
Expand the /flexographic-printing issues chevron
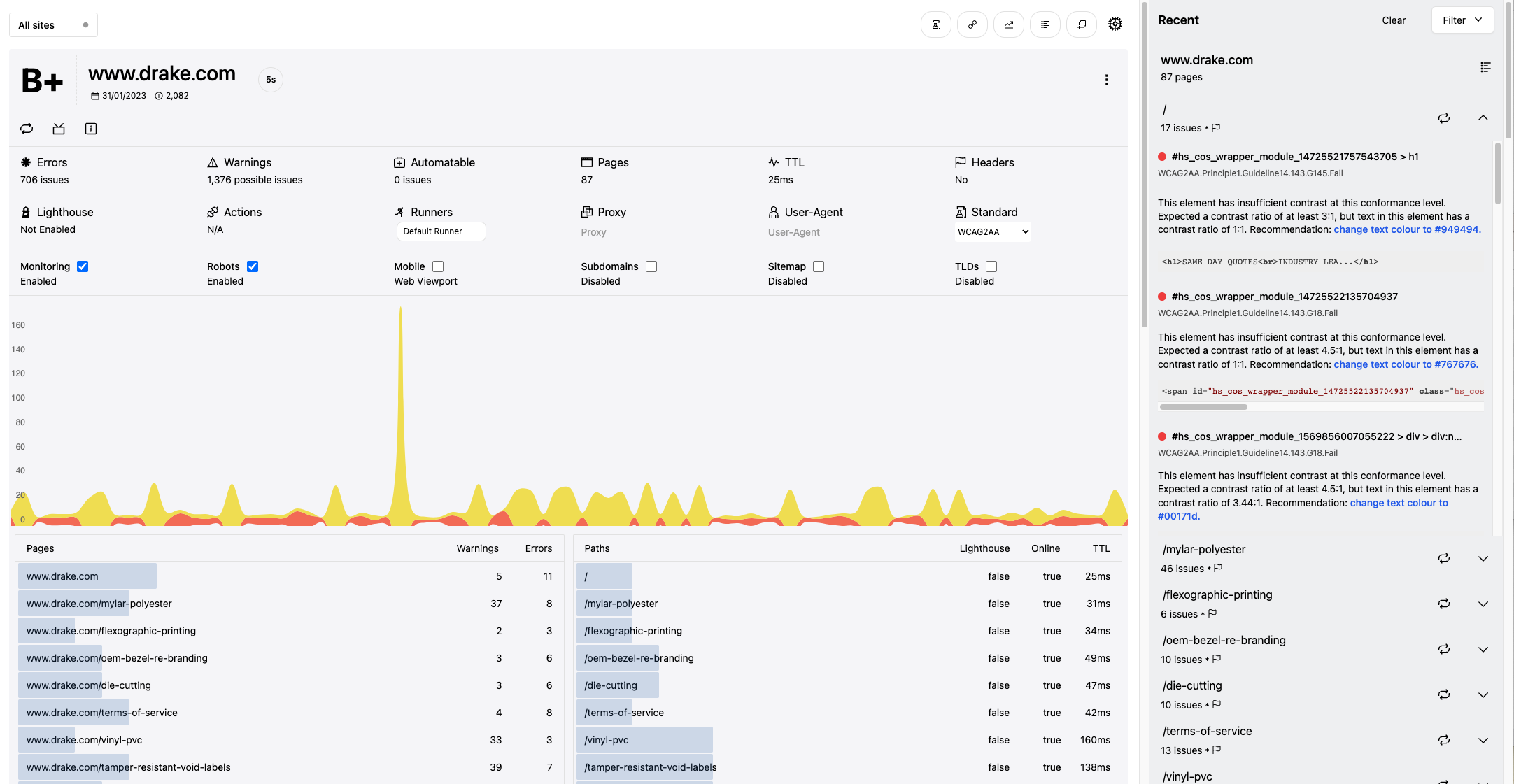point(1483,604)
